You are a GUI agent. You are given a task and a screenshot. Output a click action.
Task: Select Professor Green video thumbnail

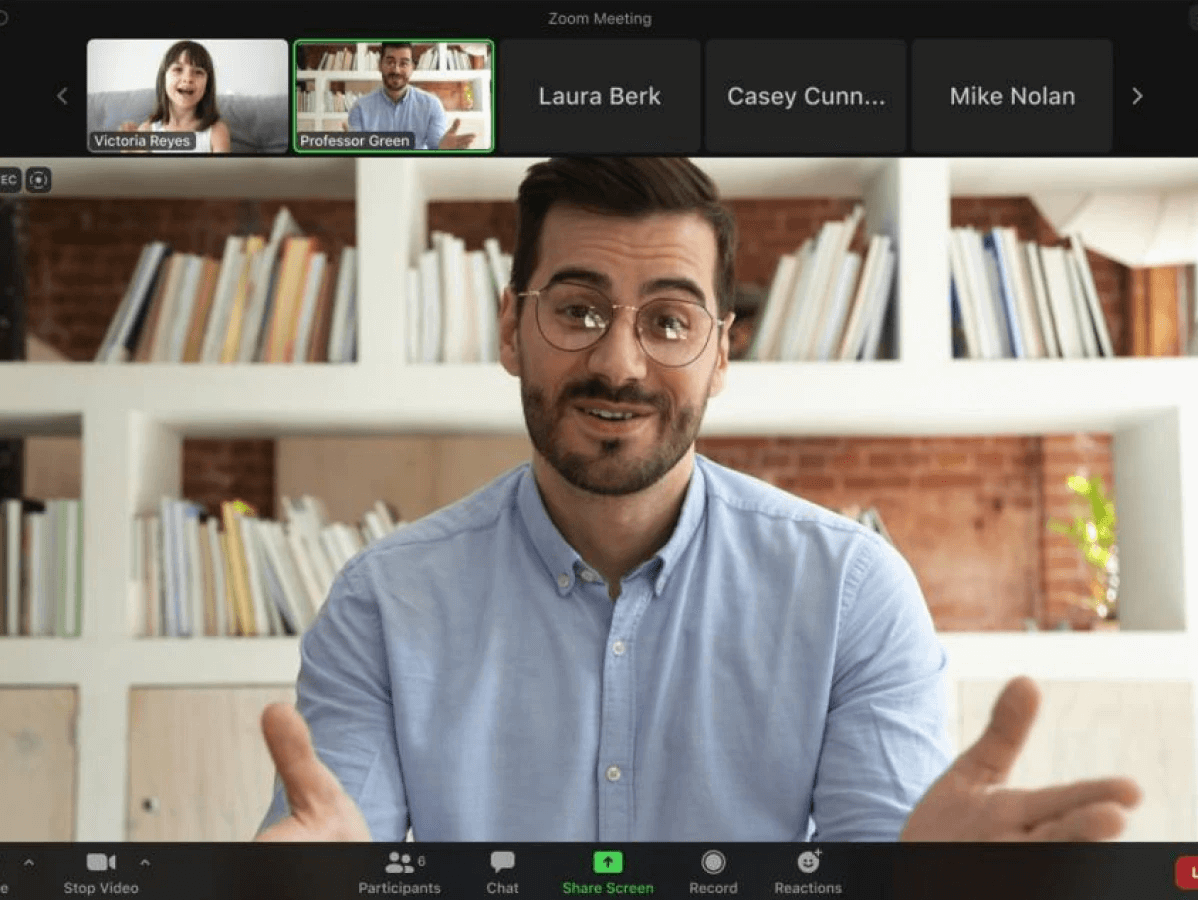click(393, 96)
